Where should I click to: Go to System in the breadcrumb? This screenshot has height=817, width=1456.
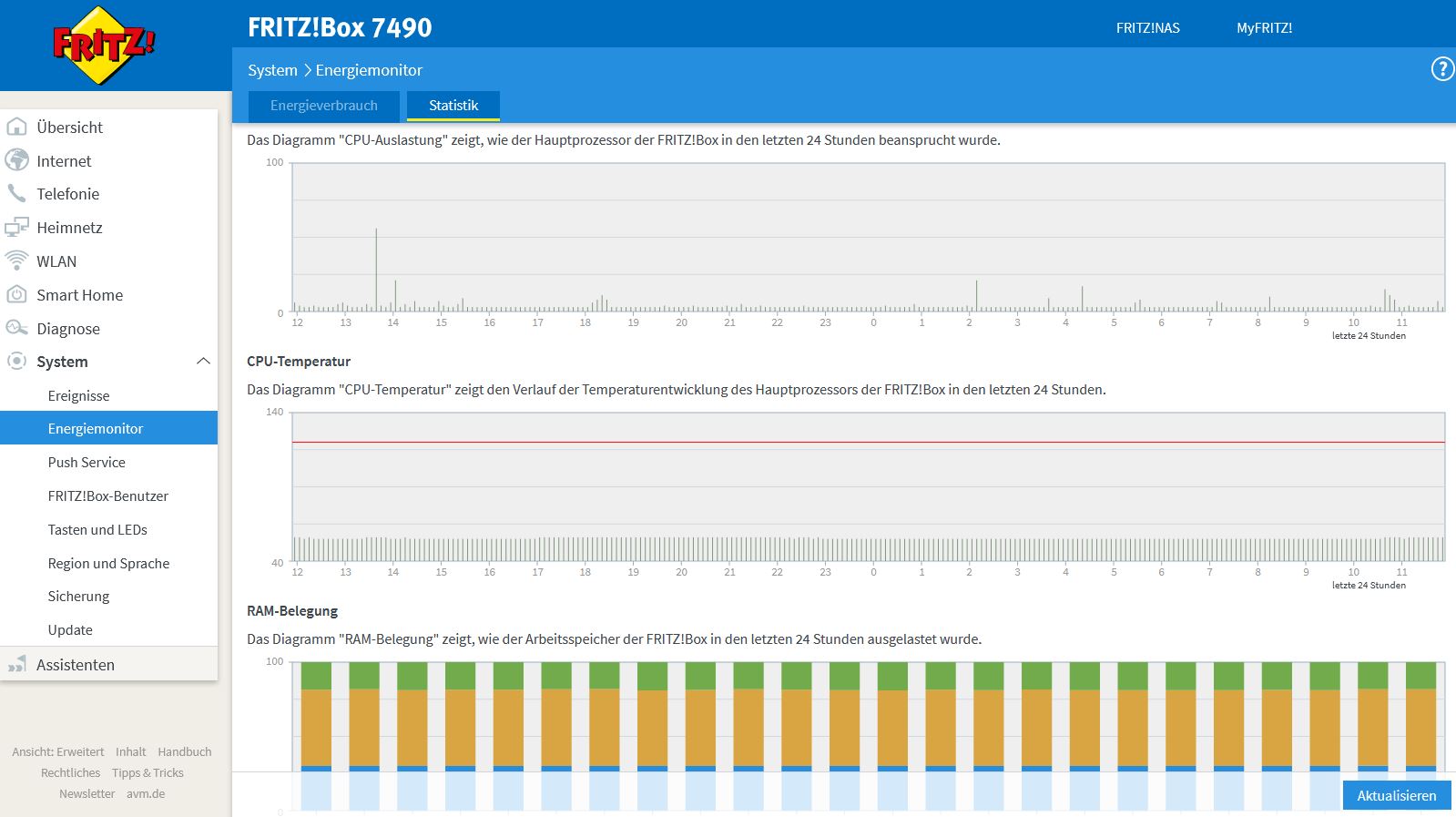[272, 70]
